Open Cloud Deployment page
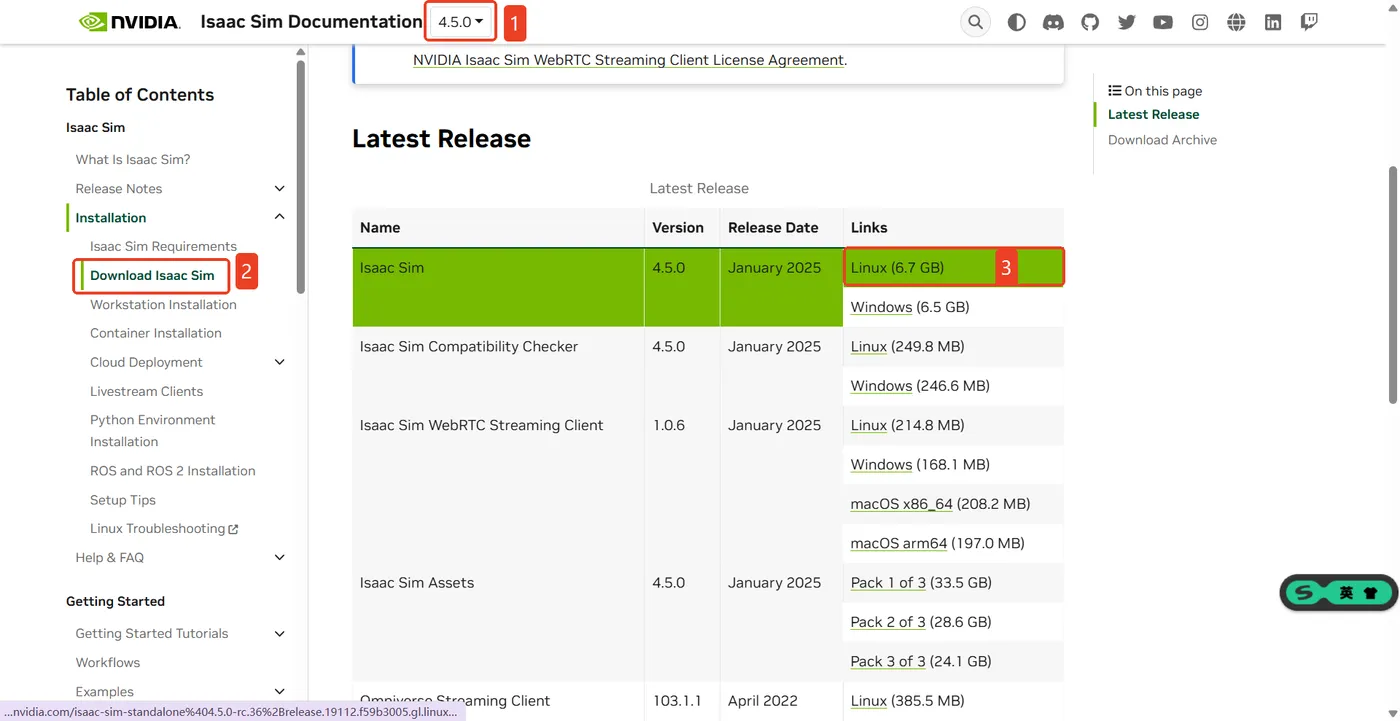Image resolution: width=1400 pixels, height=721 pixels. coord(146,362)
